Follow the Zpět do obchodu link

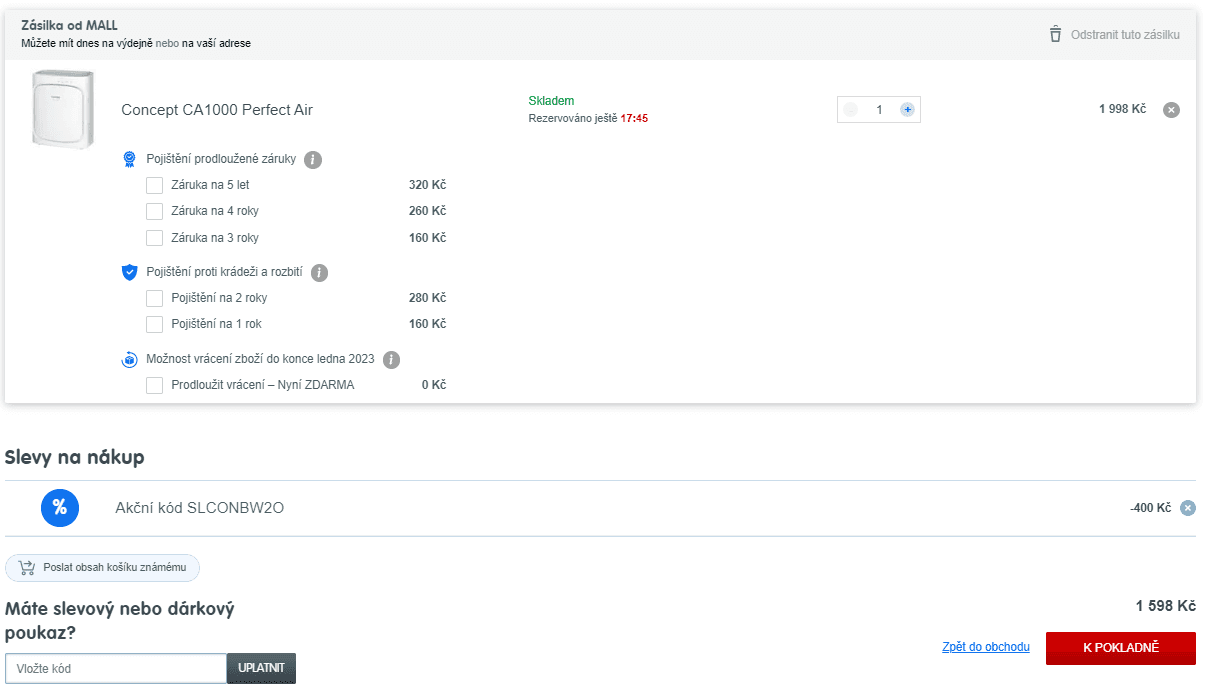click(x=986, y=647)
